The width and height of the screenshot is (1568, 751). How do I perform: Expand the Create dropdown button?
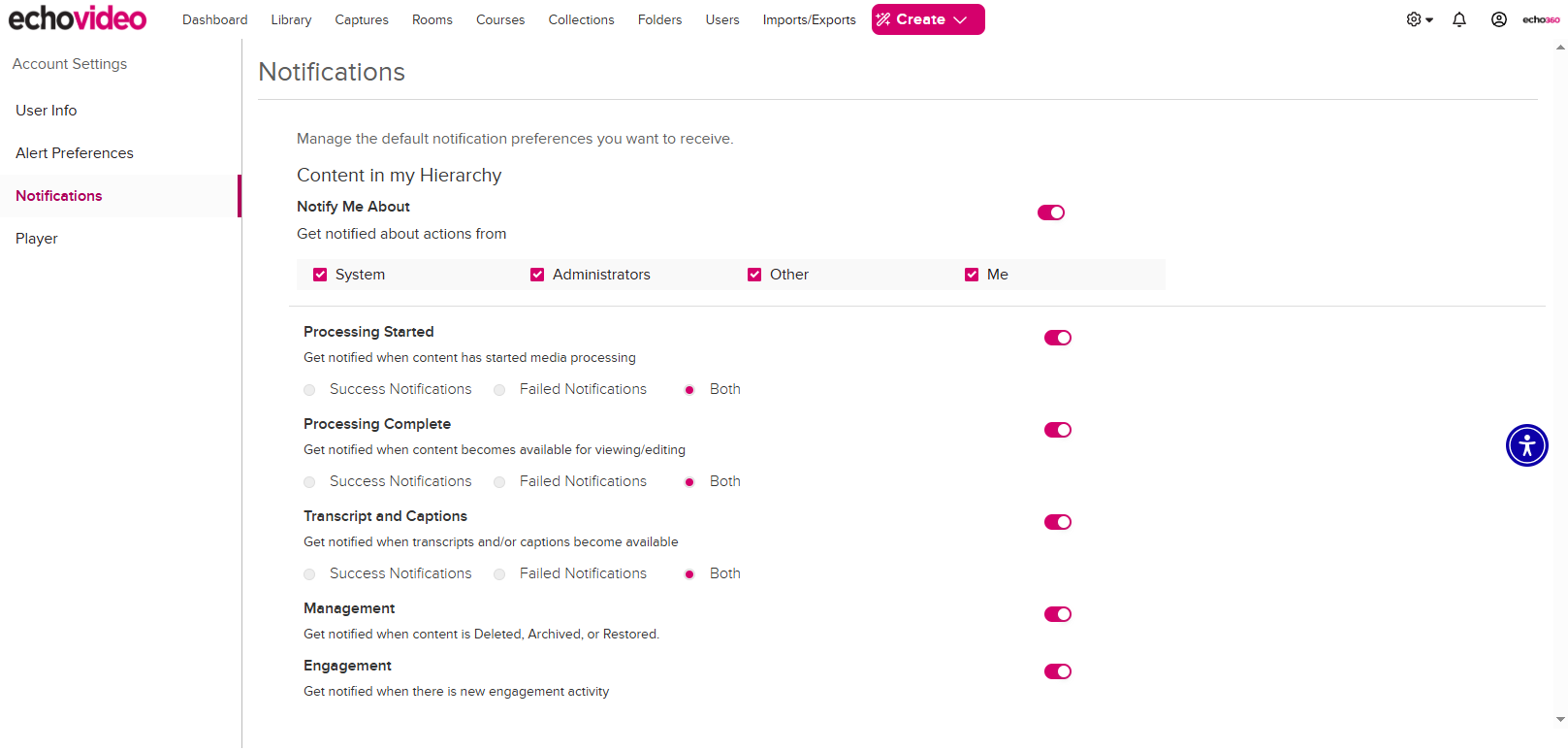tap(927, 19)
